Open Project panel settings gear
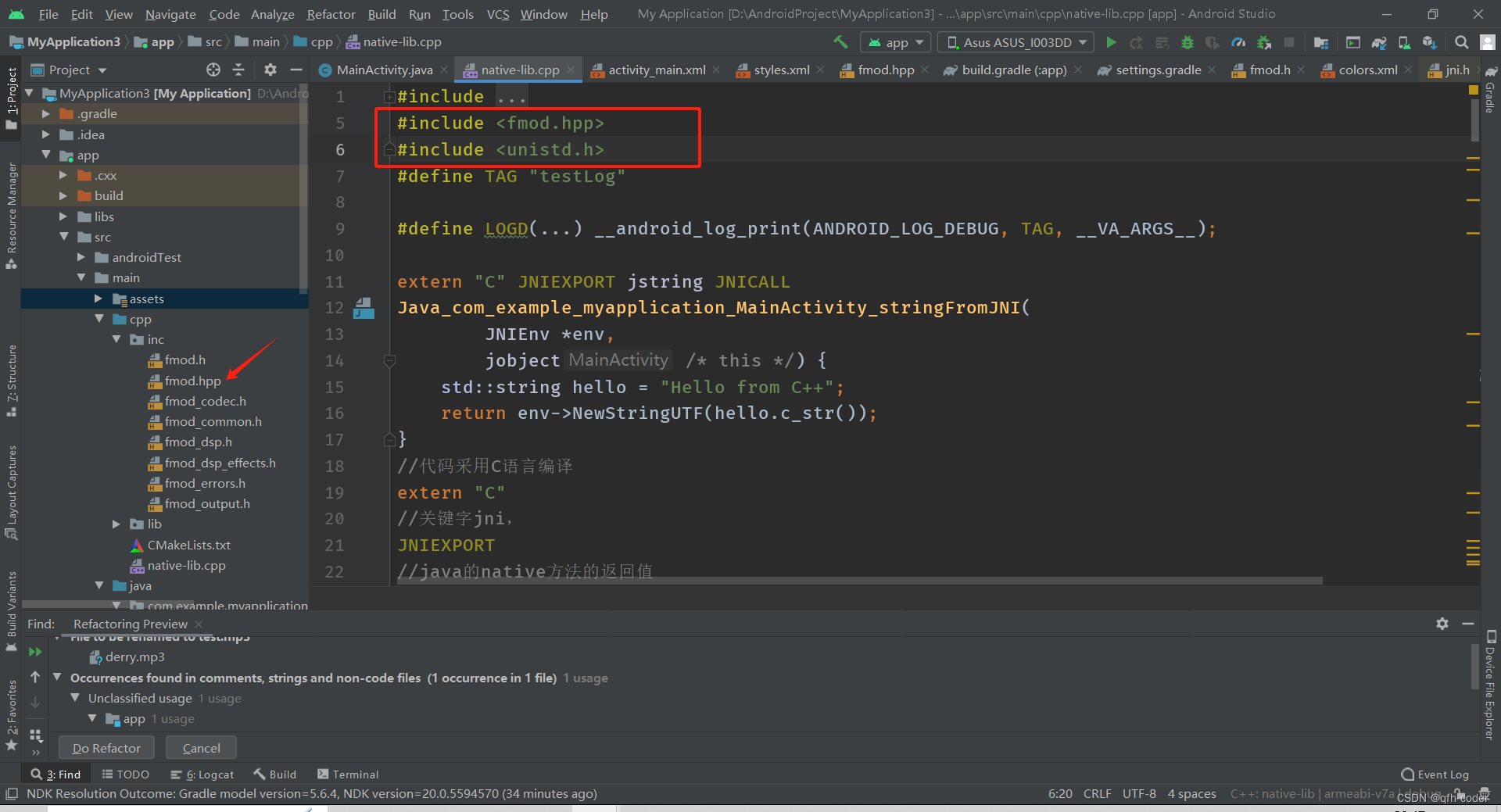The image size is (1501, 812). pyautogui.click(x=270, y=70)
